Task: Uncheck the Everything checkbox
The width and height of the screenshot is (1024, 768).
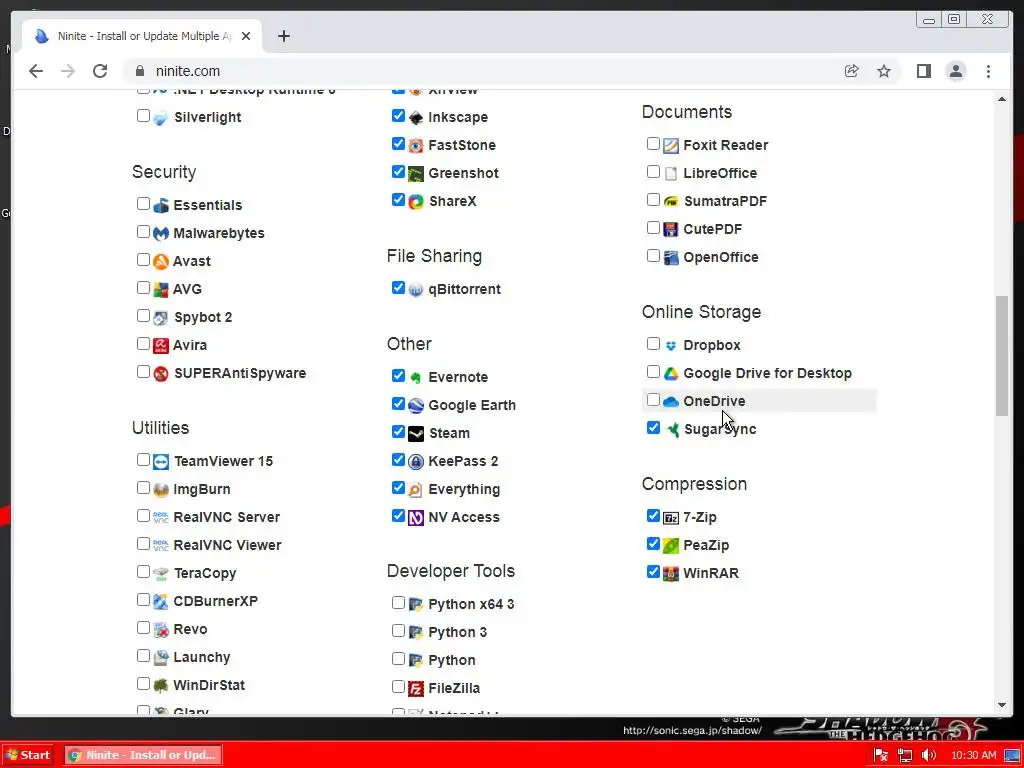Action: click(x=398, y=488)
